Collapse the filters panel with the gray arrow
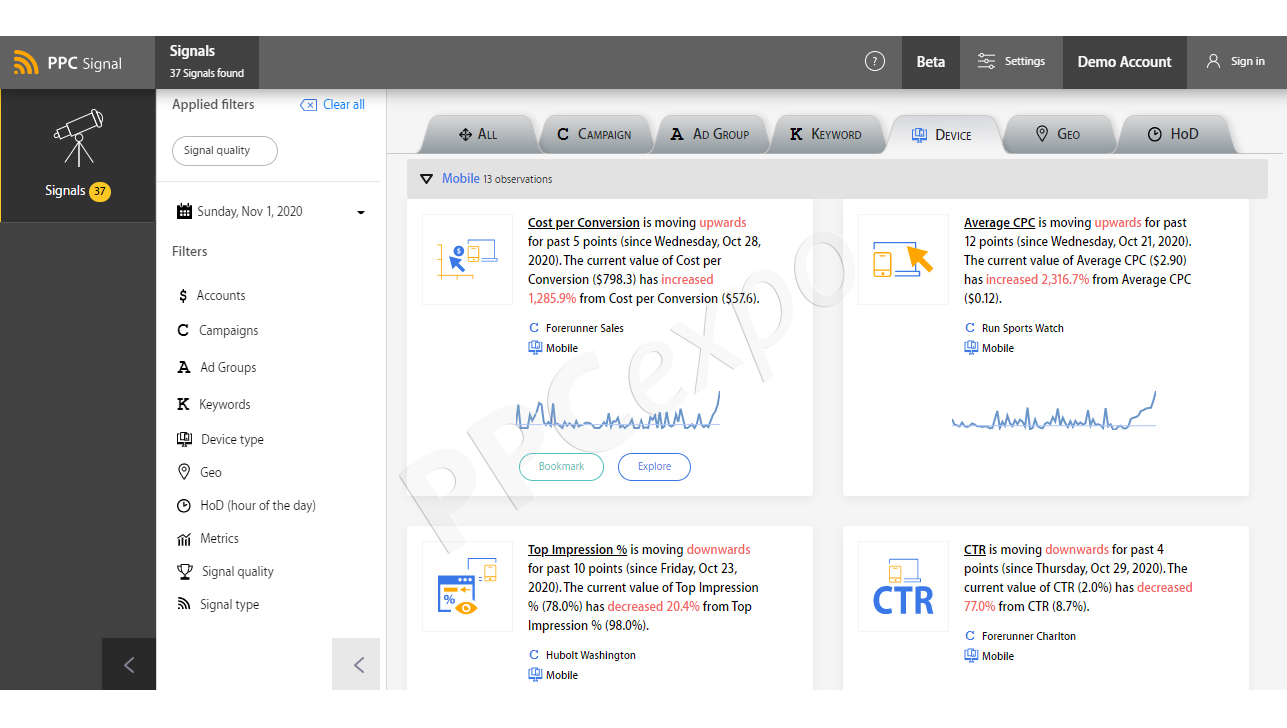This screenshot has height=728, width=1287. coord(356,664)
